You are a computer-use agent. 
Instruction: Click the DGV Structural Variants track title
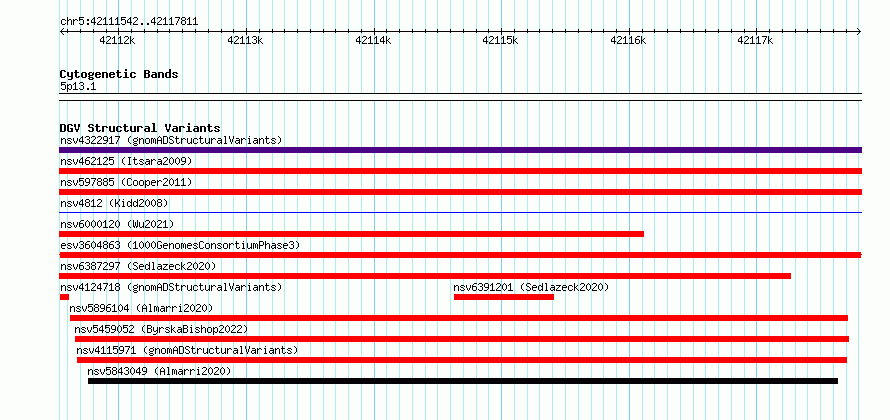[140, 128]
